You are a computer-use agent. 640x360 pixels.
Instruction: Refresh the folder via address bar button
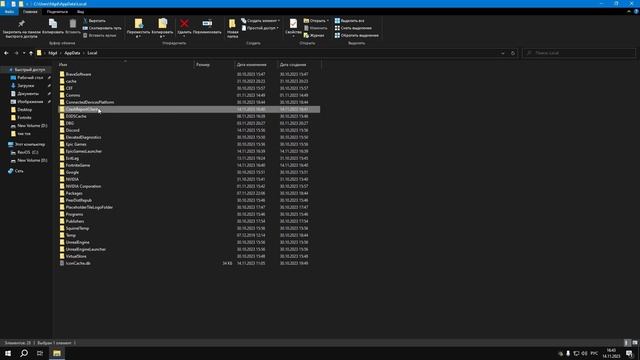point(513,53)
